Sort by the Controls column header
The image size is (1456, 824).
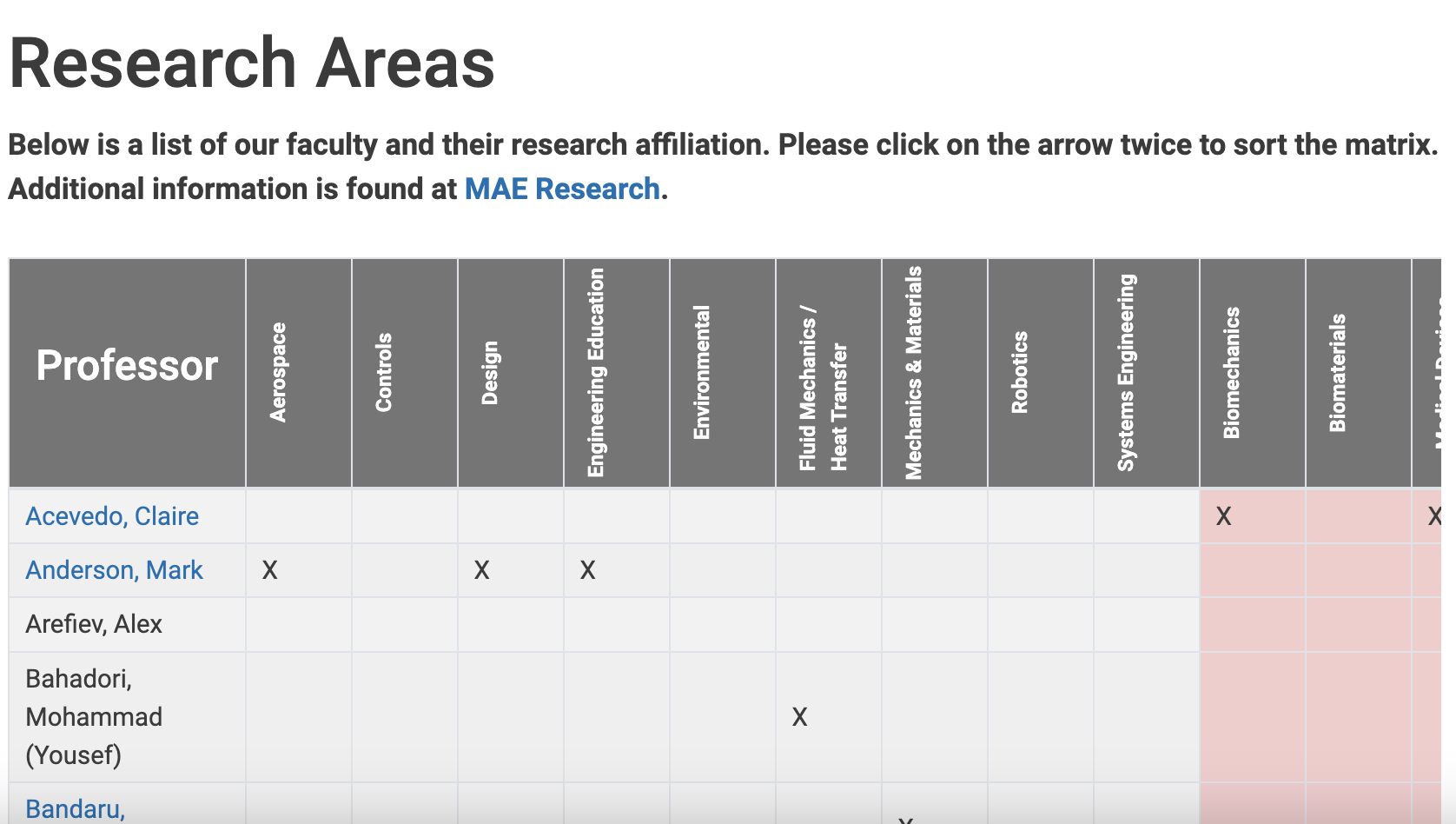pyautogui.click(x=405, y=373)
